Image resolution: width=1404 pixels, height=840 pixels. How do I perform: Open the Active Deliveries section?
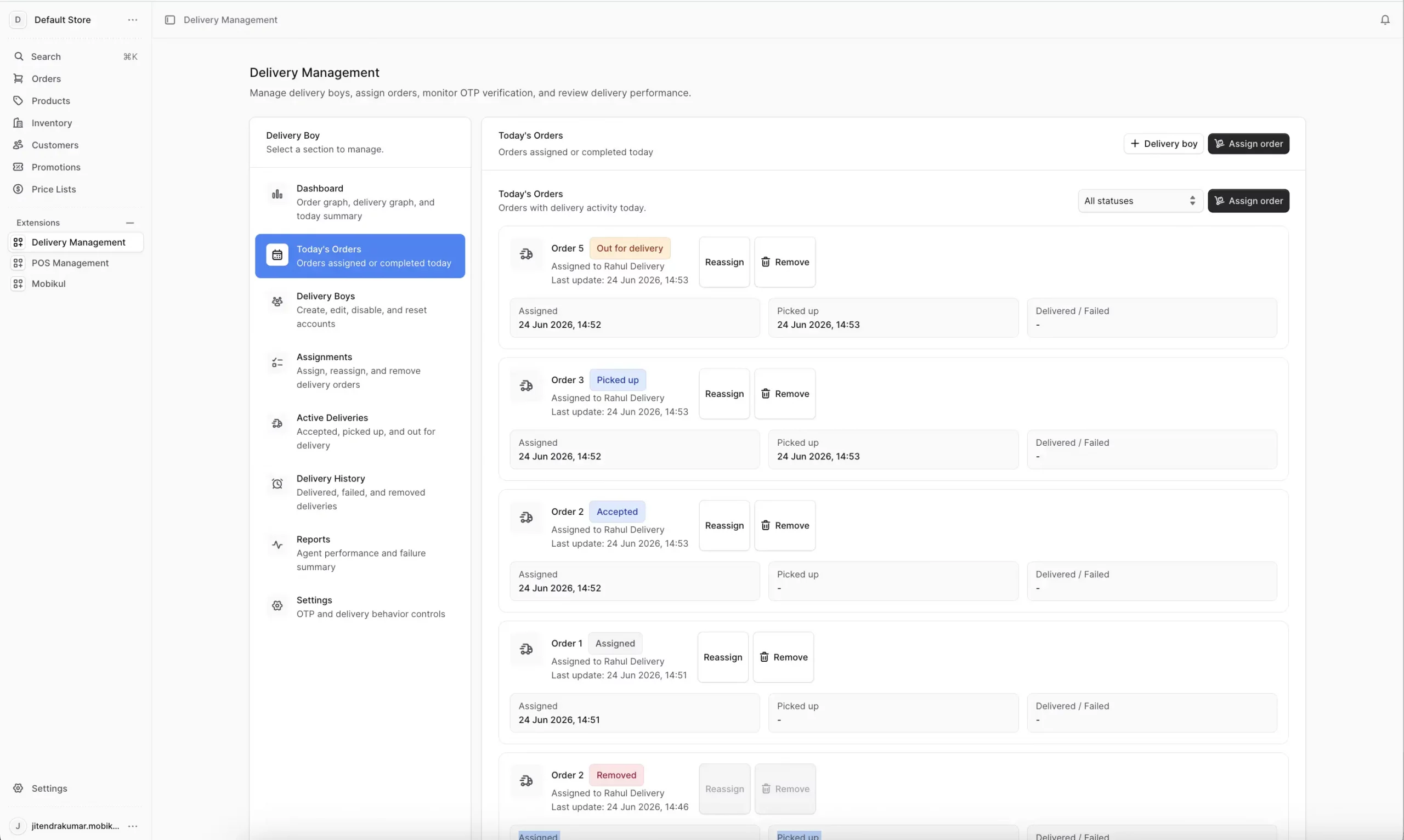[x=360, y=432]
